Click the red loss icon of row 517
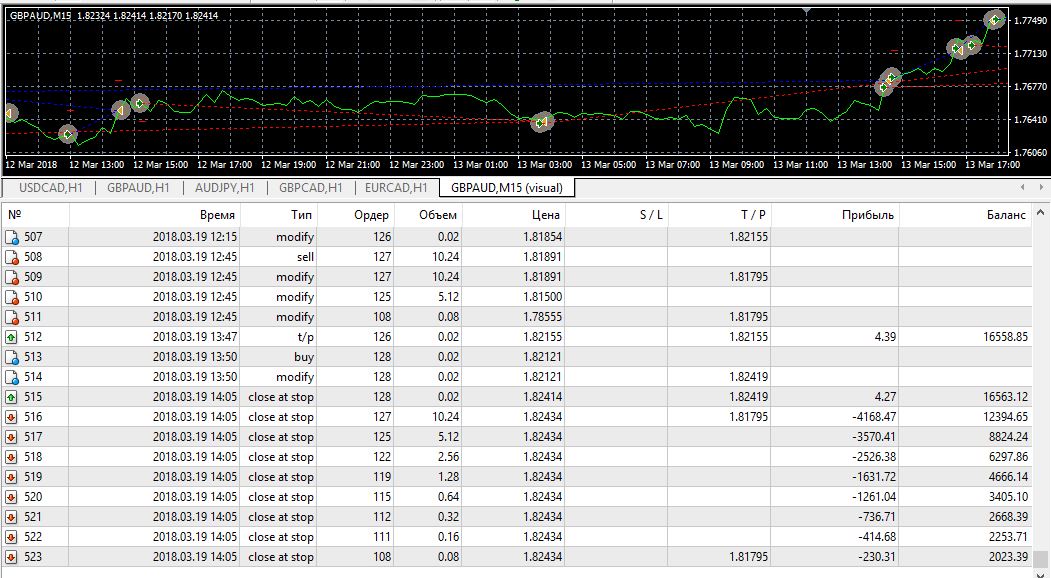 [11, 437]
